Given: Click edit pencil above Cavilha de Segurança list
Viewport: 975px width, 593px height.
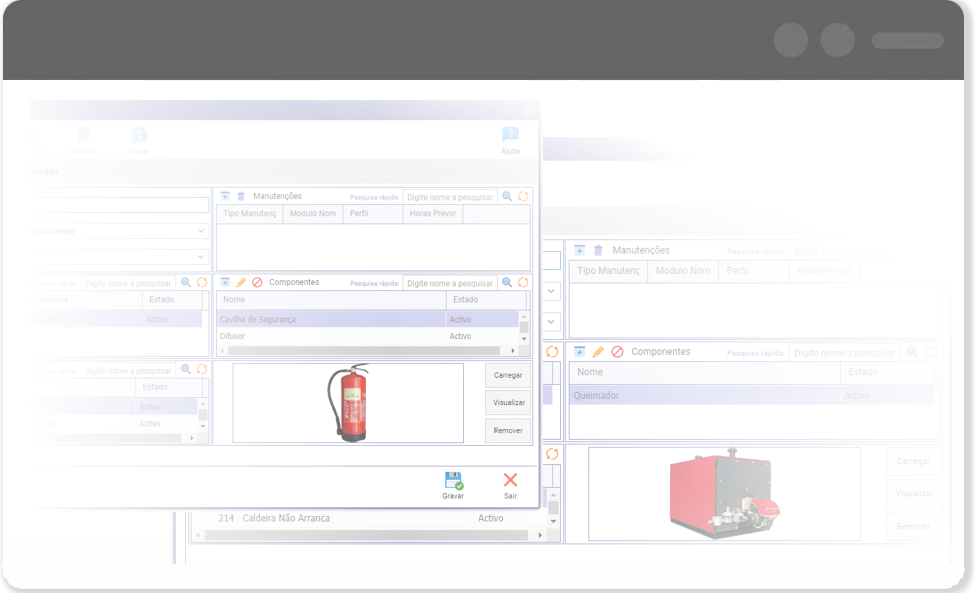Looking at the screenshot, I should pyautogui.click(x=241, y=283).
